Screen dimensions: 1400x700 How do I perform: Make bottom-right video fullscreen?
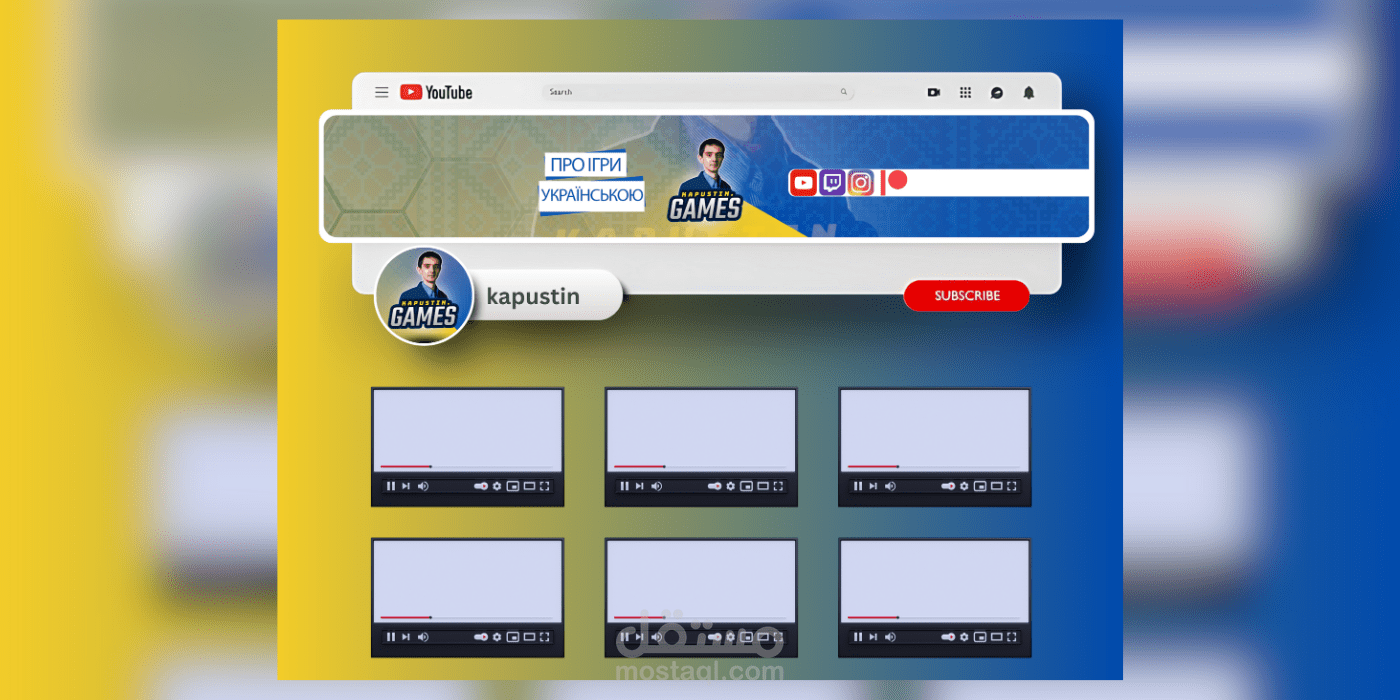pyautogui.click(x=1012, y=637)
